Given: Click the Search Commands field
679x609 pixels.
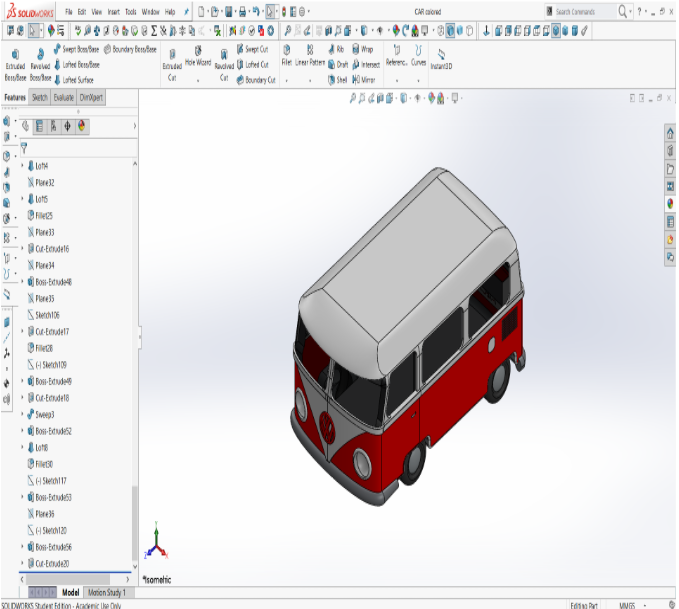Looking at the screenshot, I should [x=580, y=12].
